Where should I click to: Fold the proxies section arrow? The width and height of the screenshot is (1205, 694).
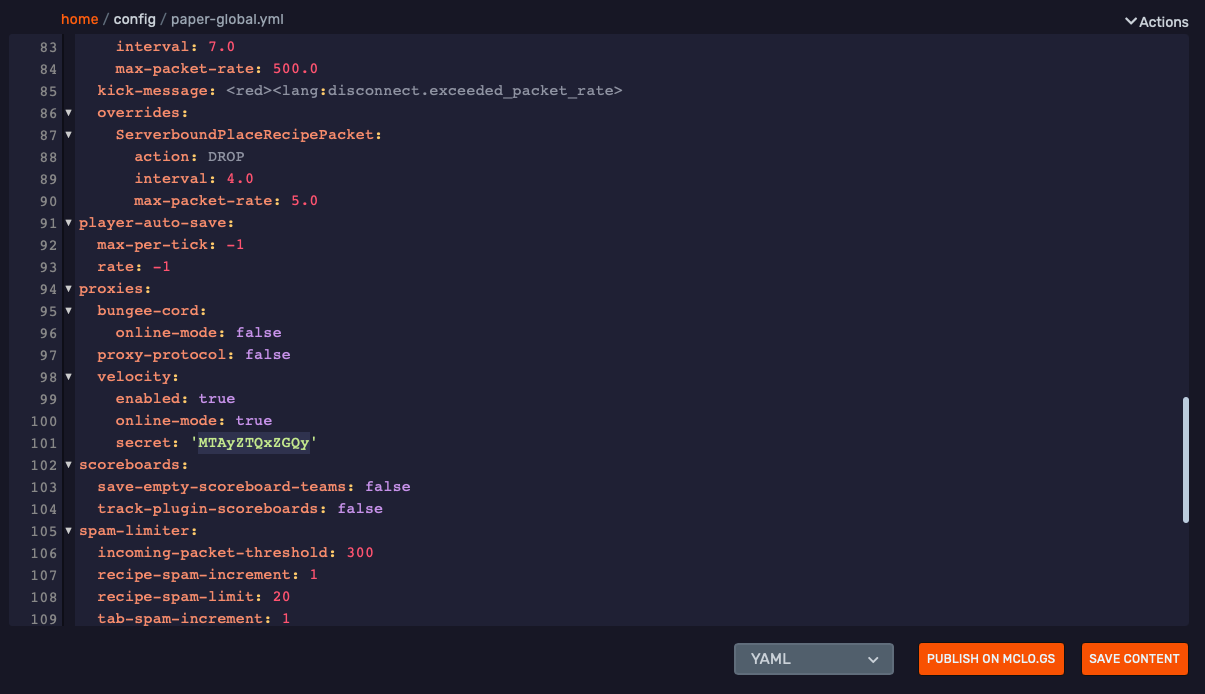coord(69,289)
